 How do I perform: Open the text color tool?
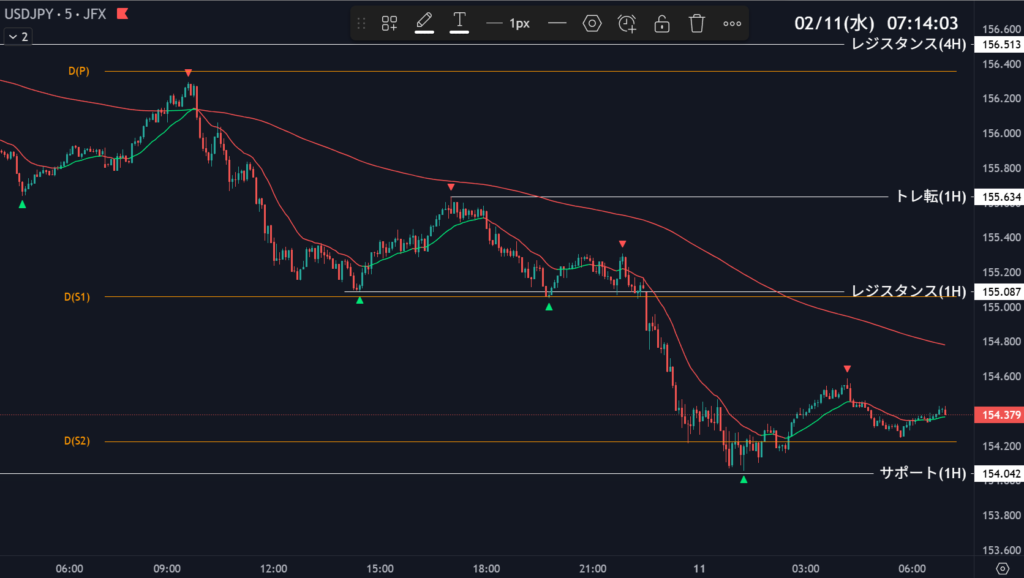(x=459, y=23)
